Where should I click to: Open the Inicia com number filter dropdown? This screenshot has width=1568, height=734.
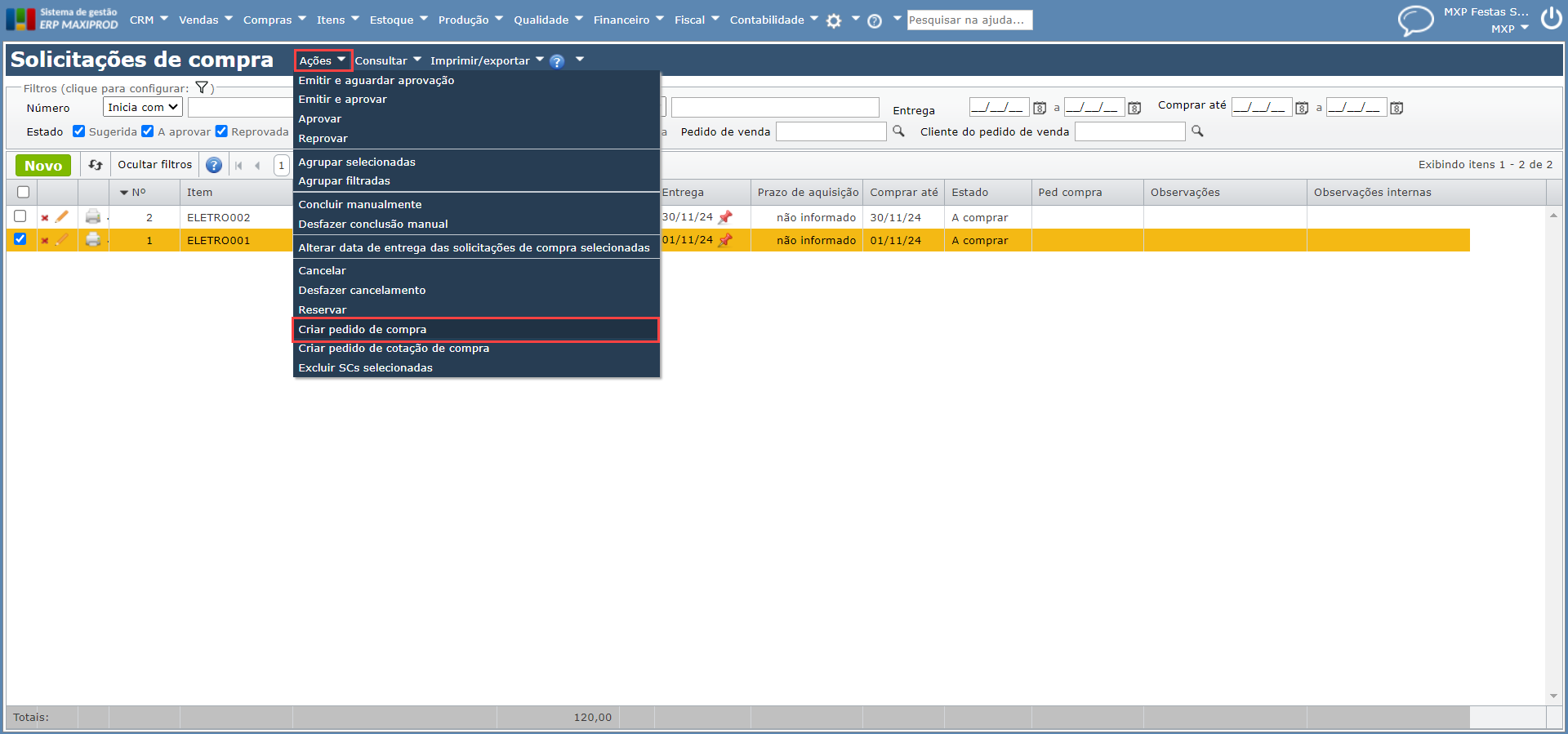coord(143,108)
